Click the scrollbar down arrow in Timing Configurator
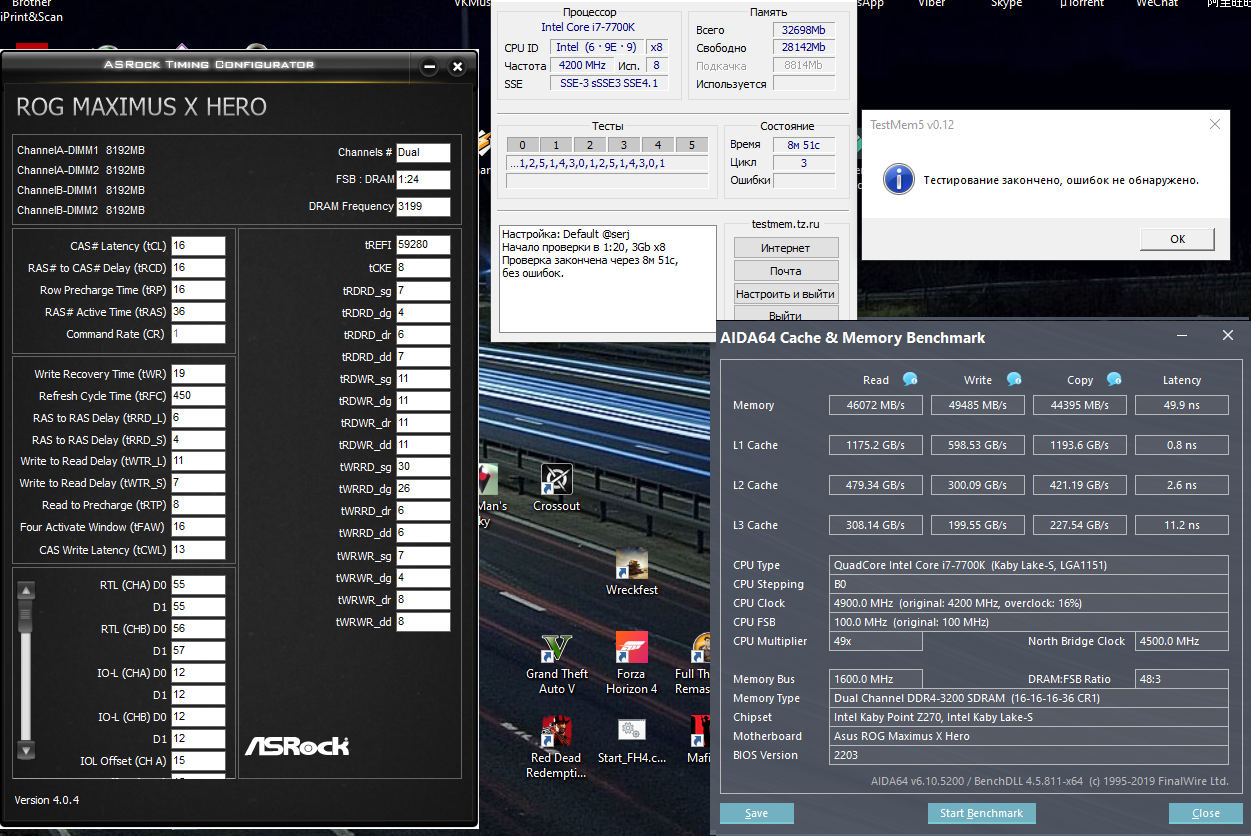Screen dimensions: 1251x836 [x=27, y=749]
